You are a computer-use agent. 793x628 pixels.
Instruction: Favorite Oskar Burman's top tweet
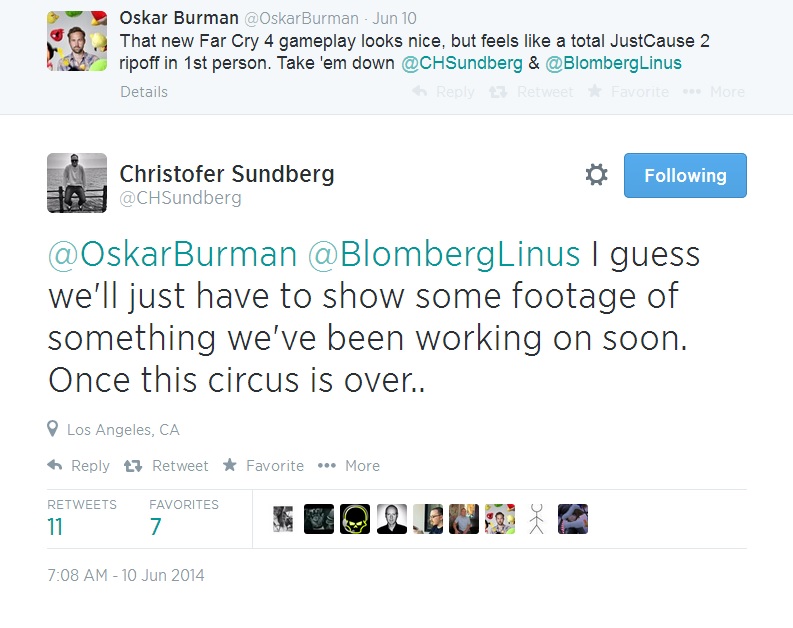pyautogui.click(x=628, y=92)
